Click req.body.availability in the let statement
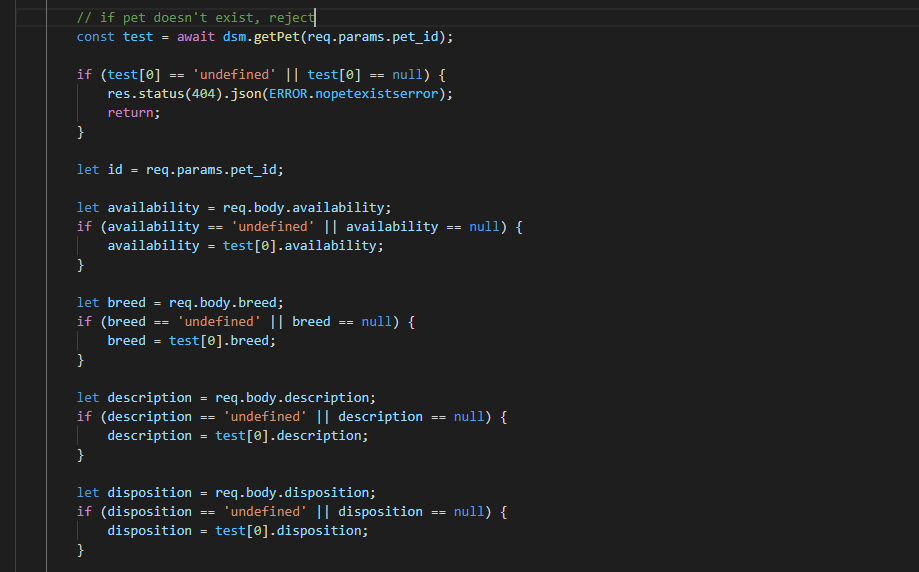The height and width of the screenshot is (572, 919). (303, 208)
